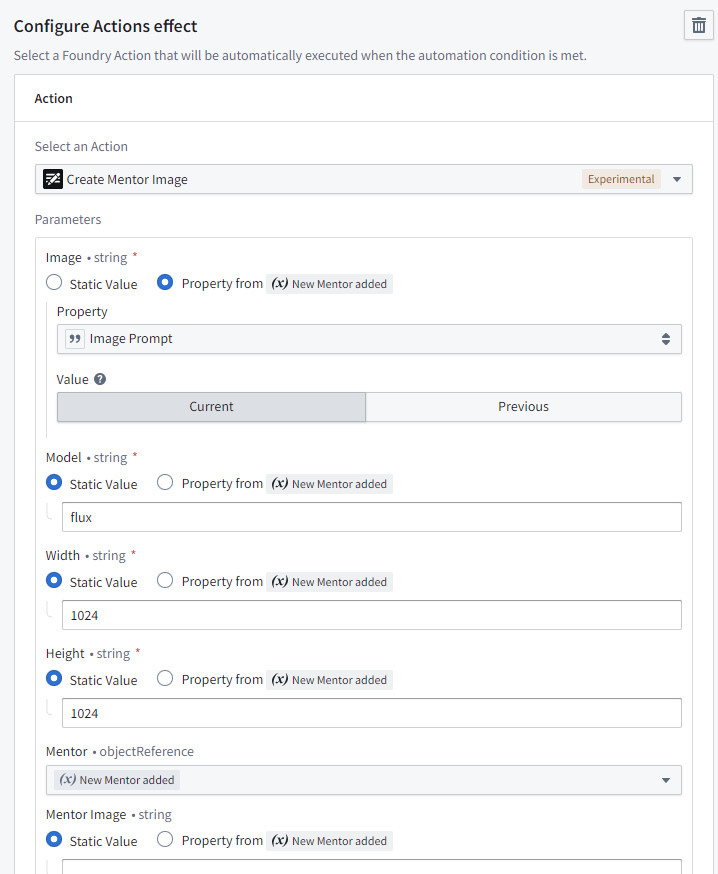The image size is (718, 874).
Task: Open the Select an Action dropdown
Action: (x=677, y=180)
